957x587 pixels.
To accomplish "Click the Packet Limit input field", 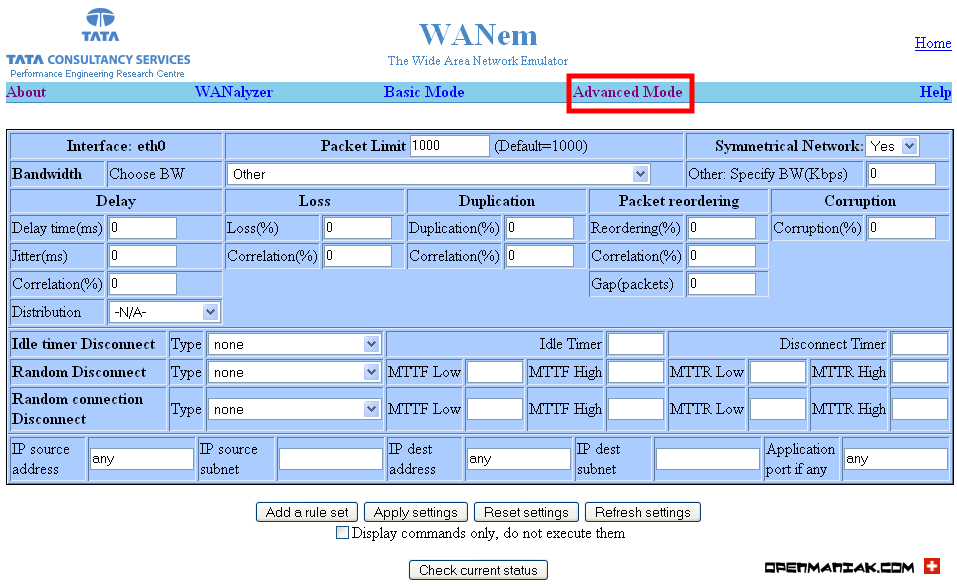I will click(450, 146).
